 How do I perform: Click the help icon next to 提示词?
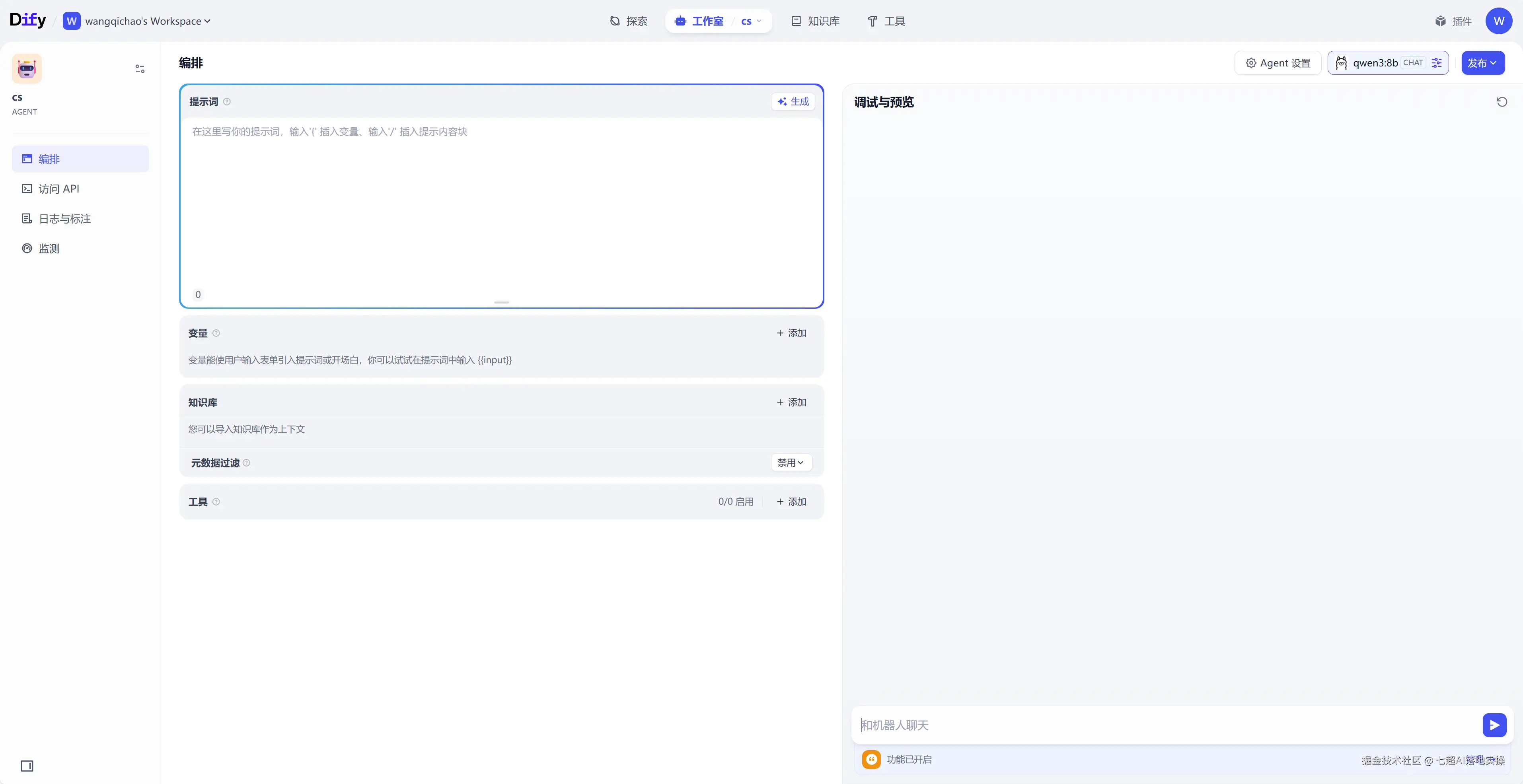point(227,102)
